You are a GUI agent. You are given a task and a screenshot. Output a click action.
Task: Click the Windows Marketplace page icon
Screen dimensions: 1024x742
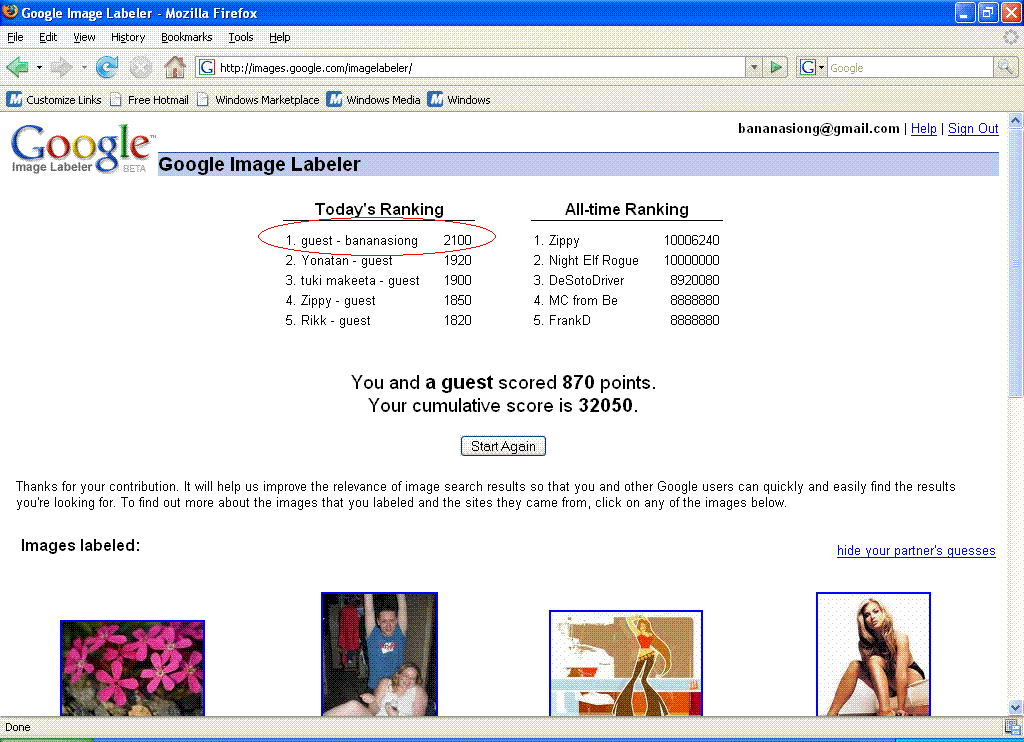(203, 99)
